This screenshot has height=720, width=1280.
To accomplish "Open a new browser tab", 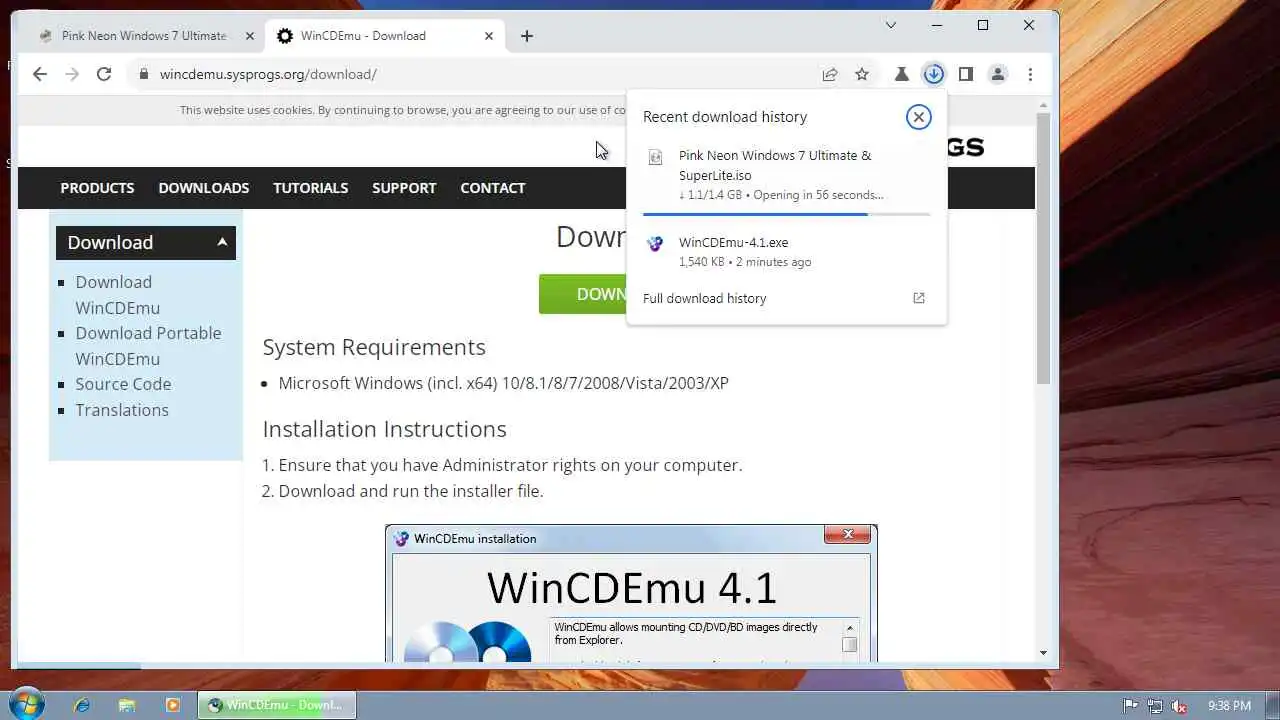I will (x=527, y=36).
